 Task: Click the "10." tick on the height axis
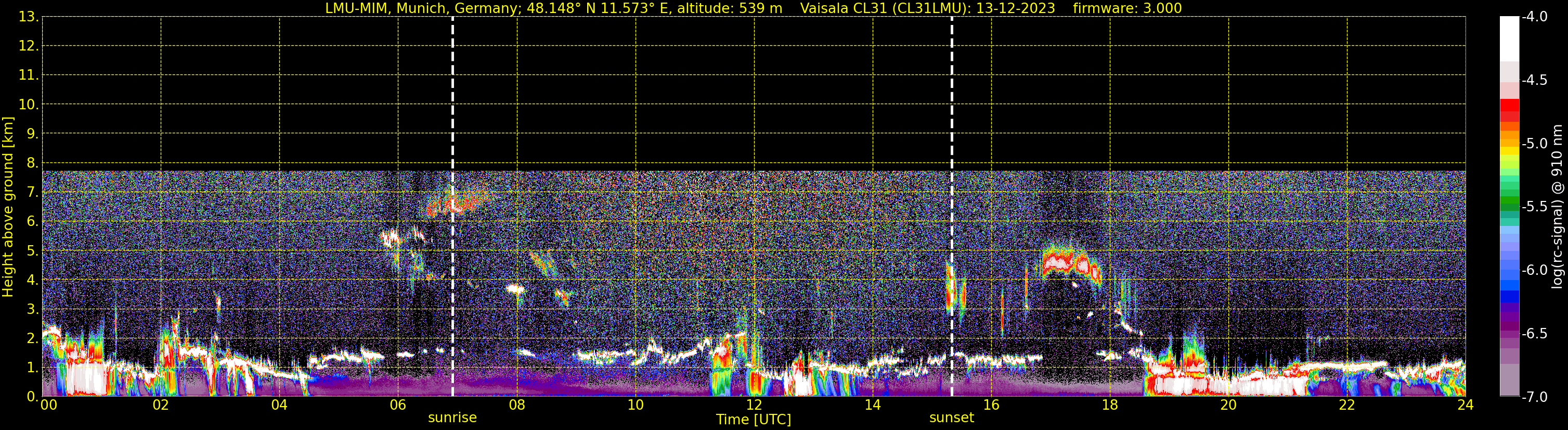pyautogui.click(x=29, y=104)
